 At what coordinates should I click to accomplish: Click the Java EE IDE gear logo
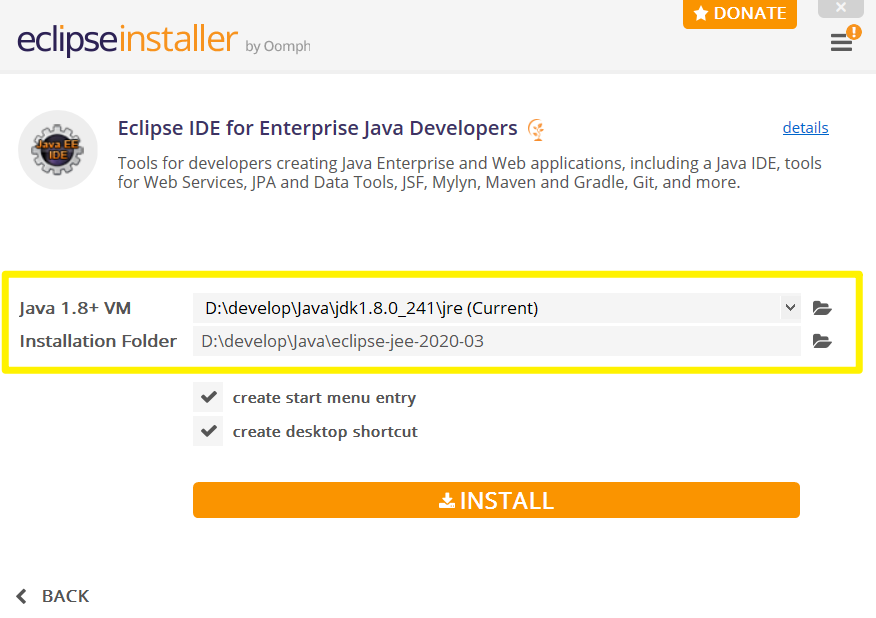(58, 150)
